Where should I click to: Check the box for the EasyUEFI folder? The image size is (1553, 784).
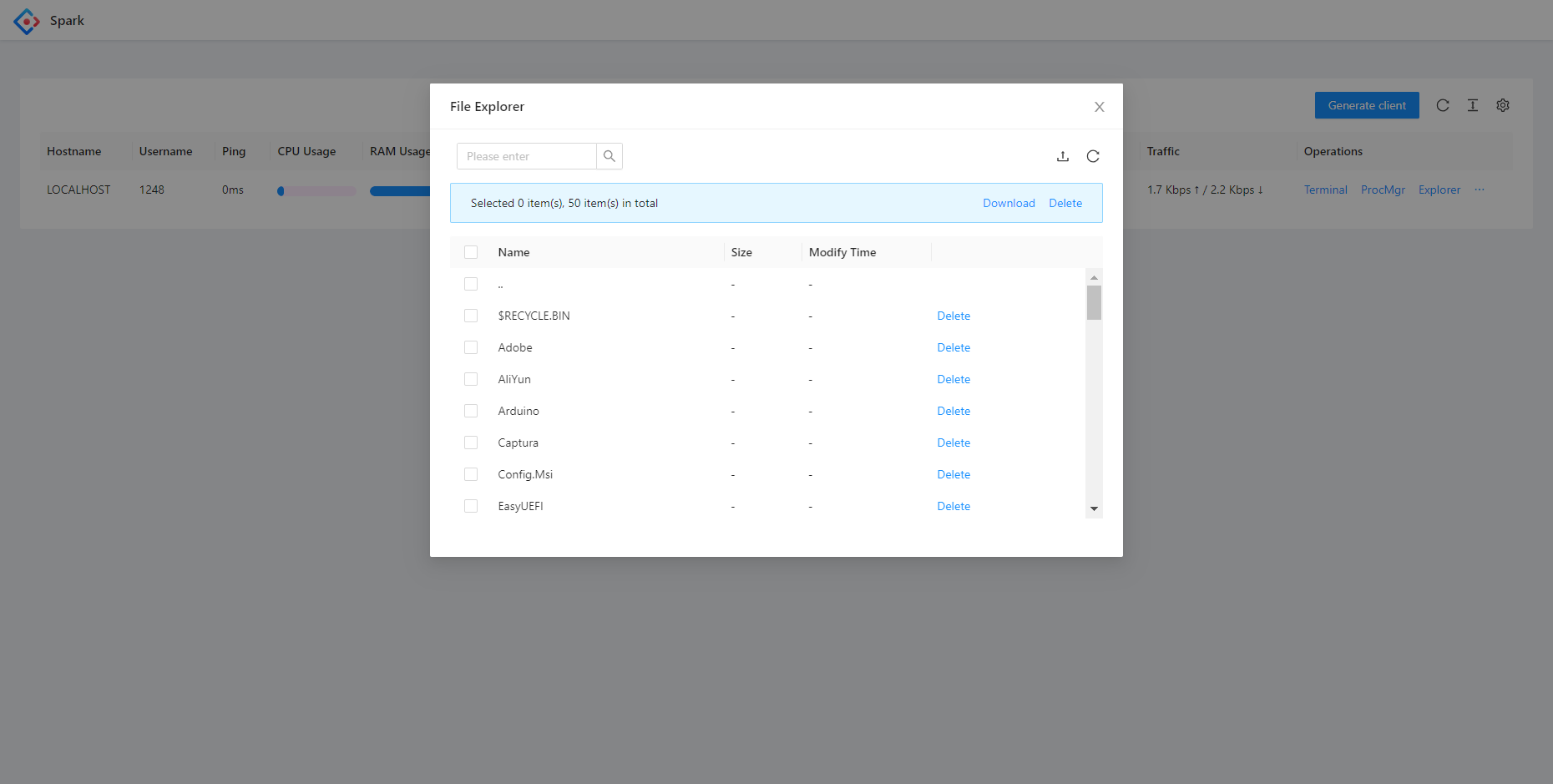click(x=471, y=506)
